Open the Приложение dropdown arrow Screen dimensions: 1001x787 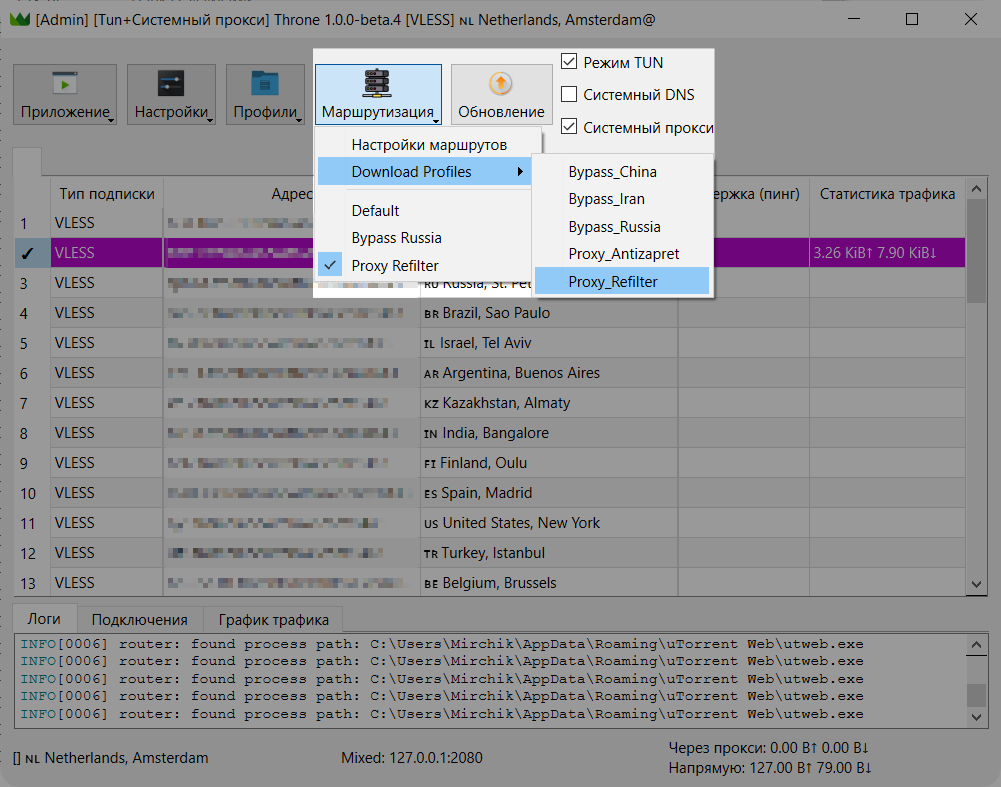110,119
